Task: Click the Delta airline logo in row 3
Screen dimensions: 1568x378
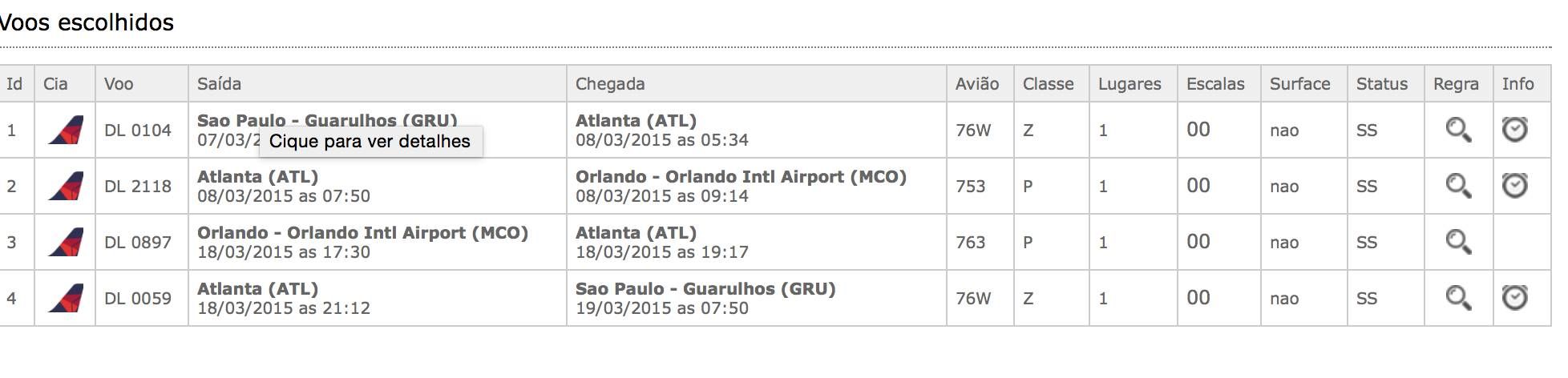Action: (x=65, y=242)
